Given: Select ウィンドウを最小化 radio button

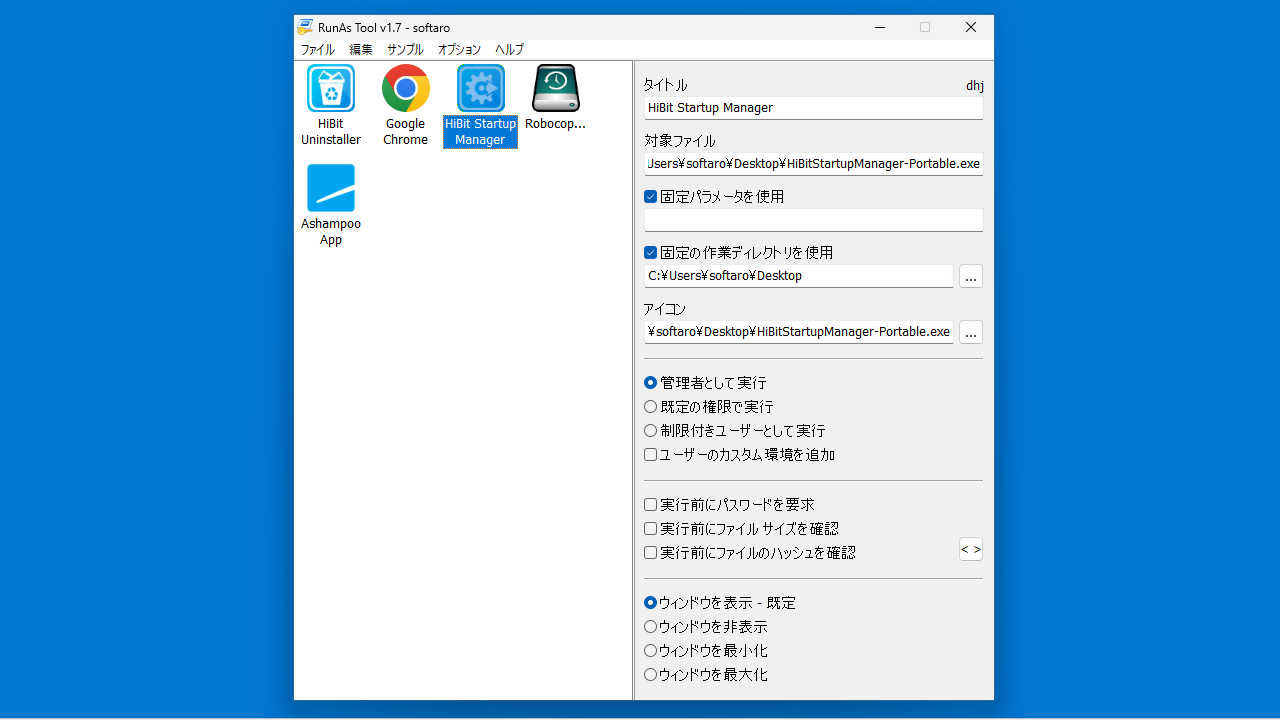Looking at the screenshot, I should click(651, 651).
